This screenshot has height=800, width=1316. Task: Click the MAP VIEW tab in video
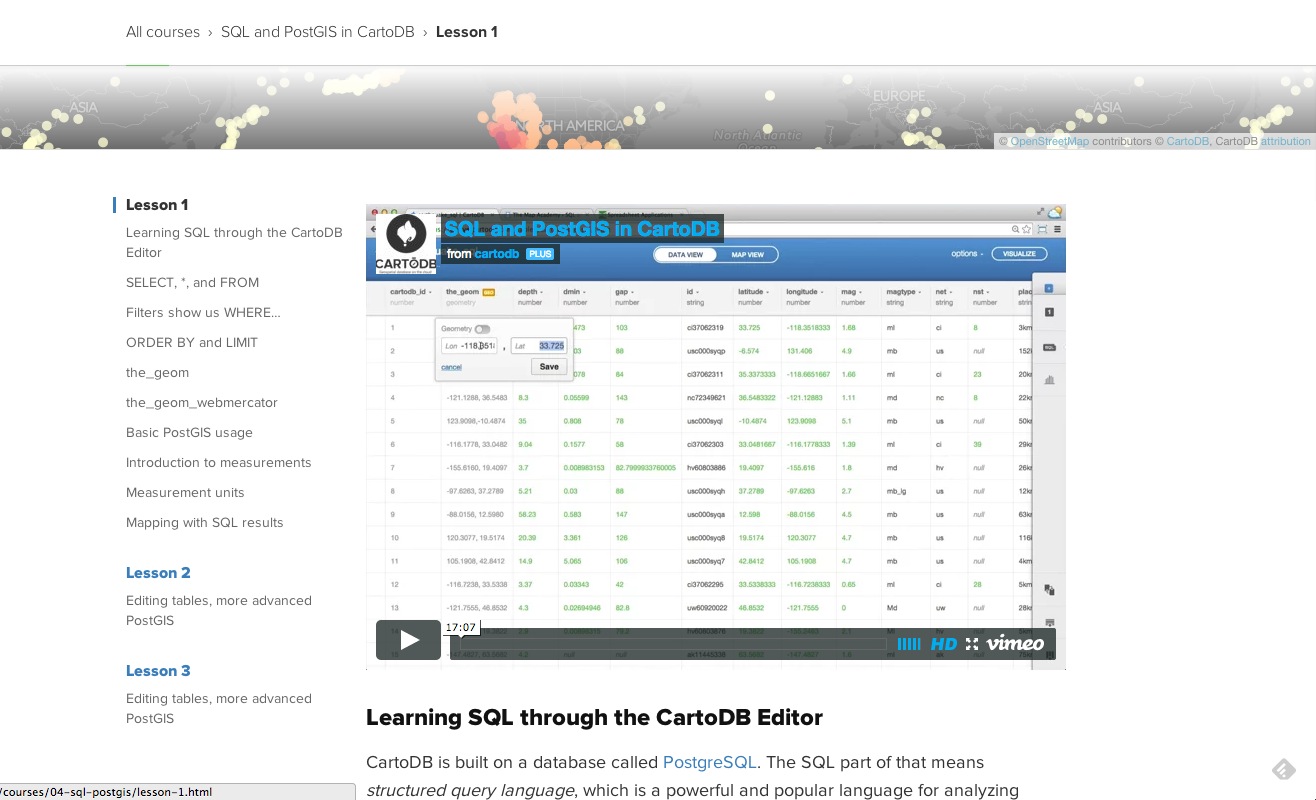click(747, 255)
